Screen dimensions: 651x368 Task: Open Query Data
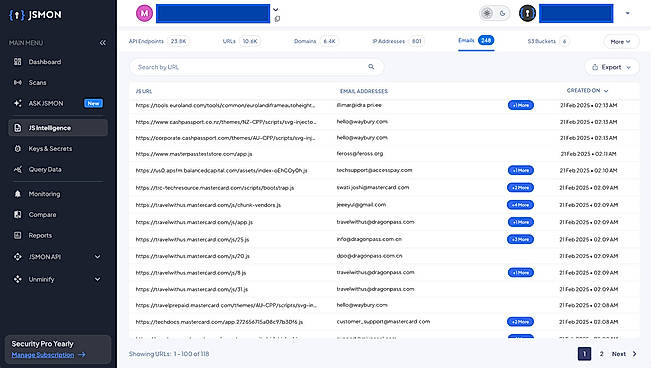(45, 169)
